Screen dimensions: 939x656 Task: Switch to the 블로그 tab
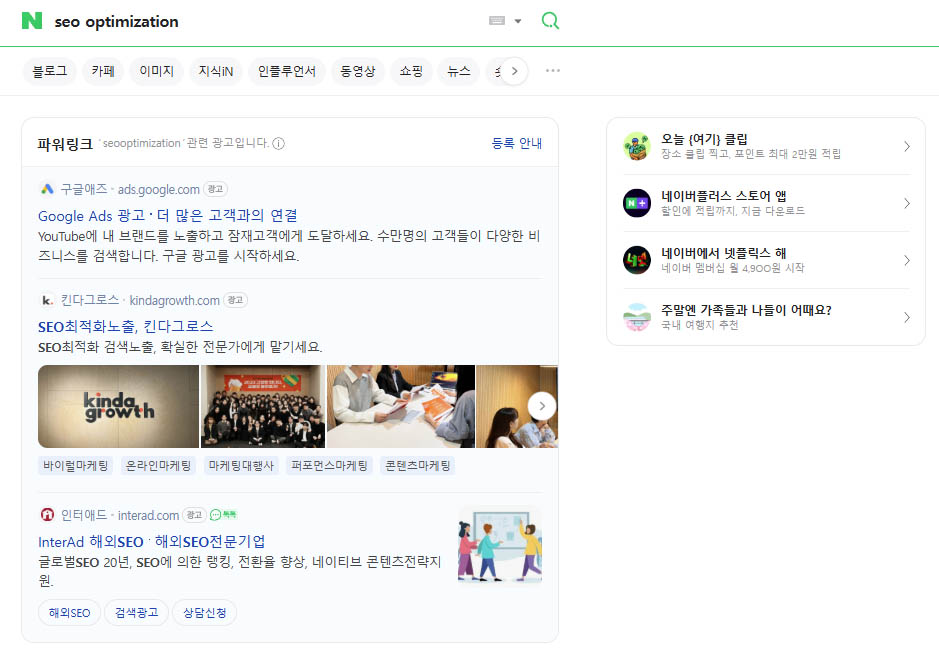pyautogui.click(x=50, y=71)
